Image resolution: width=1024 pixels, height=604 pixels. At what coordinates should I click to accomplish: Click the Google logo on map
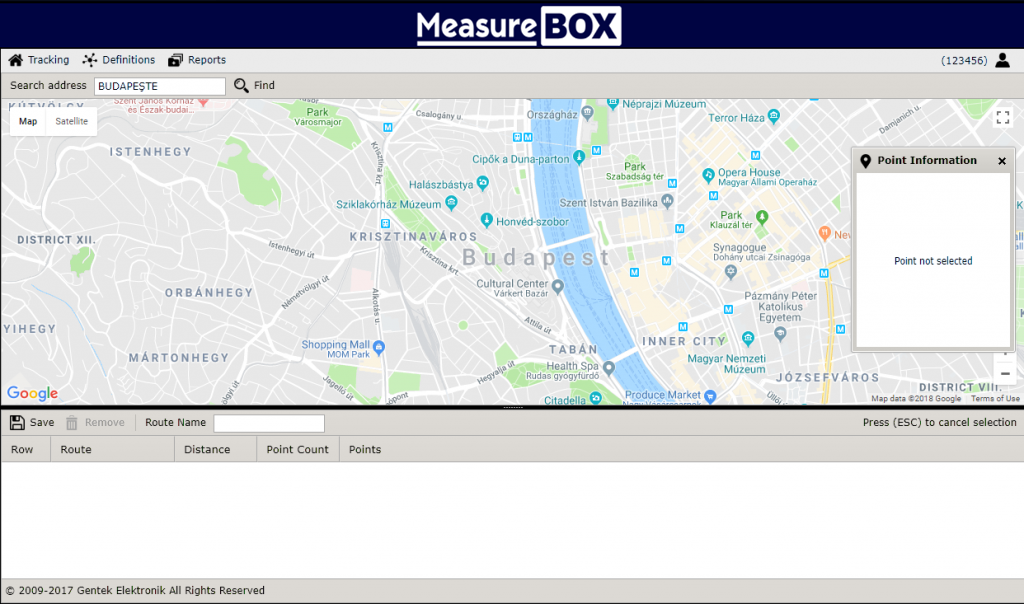pyautogui.click(x=32, y=393)
